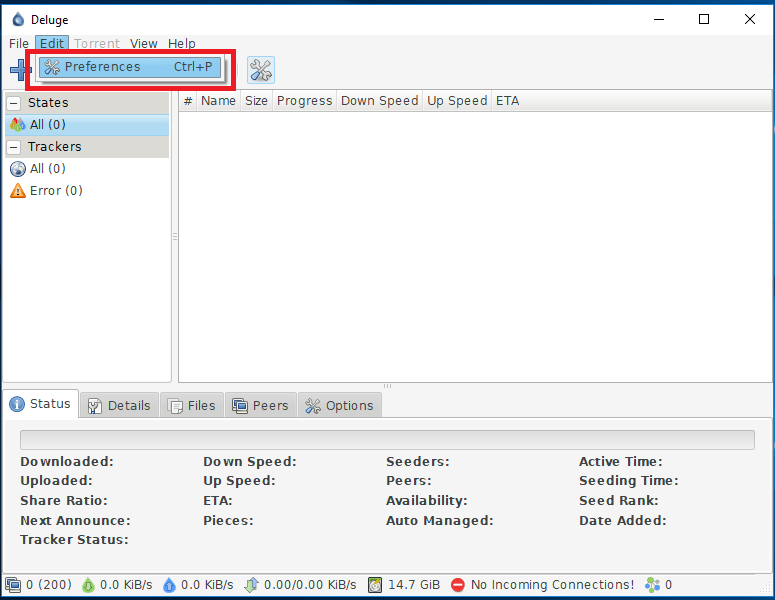Select Preferences from the Edit menu
775x600 pixels.
pyautogui.click(x=130, y=67)
